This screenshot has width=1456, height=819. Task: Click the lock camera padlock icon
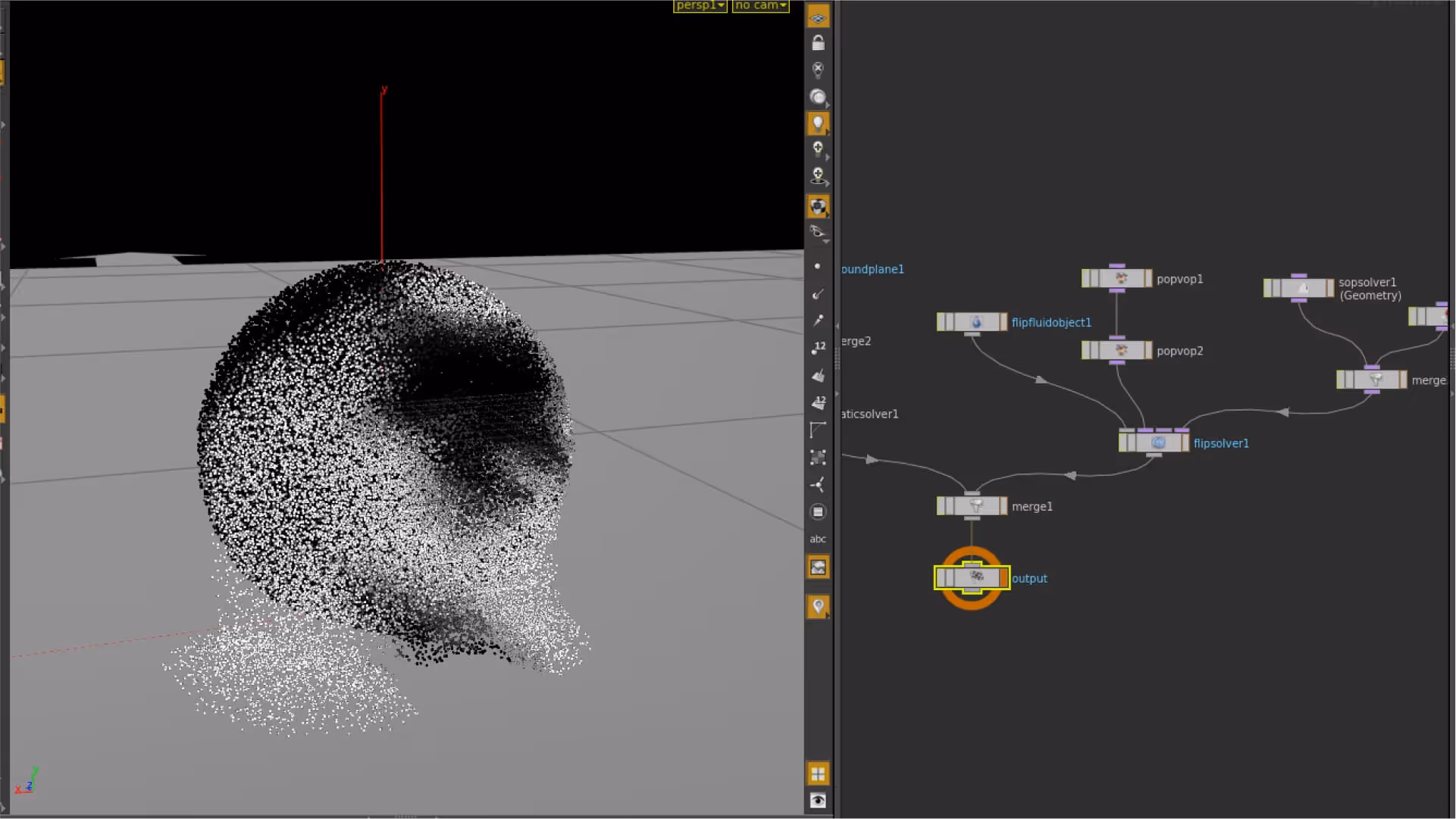pyautogui.click(x=818, y=44)
